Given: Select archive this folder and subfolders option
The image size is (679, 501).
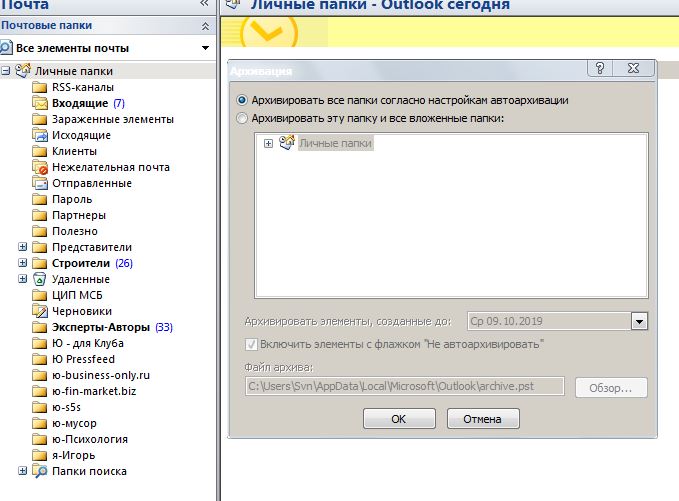Looking at the screenshot, I should 242,118.
